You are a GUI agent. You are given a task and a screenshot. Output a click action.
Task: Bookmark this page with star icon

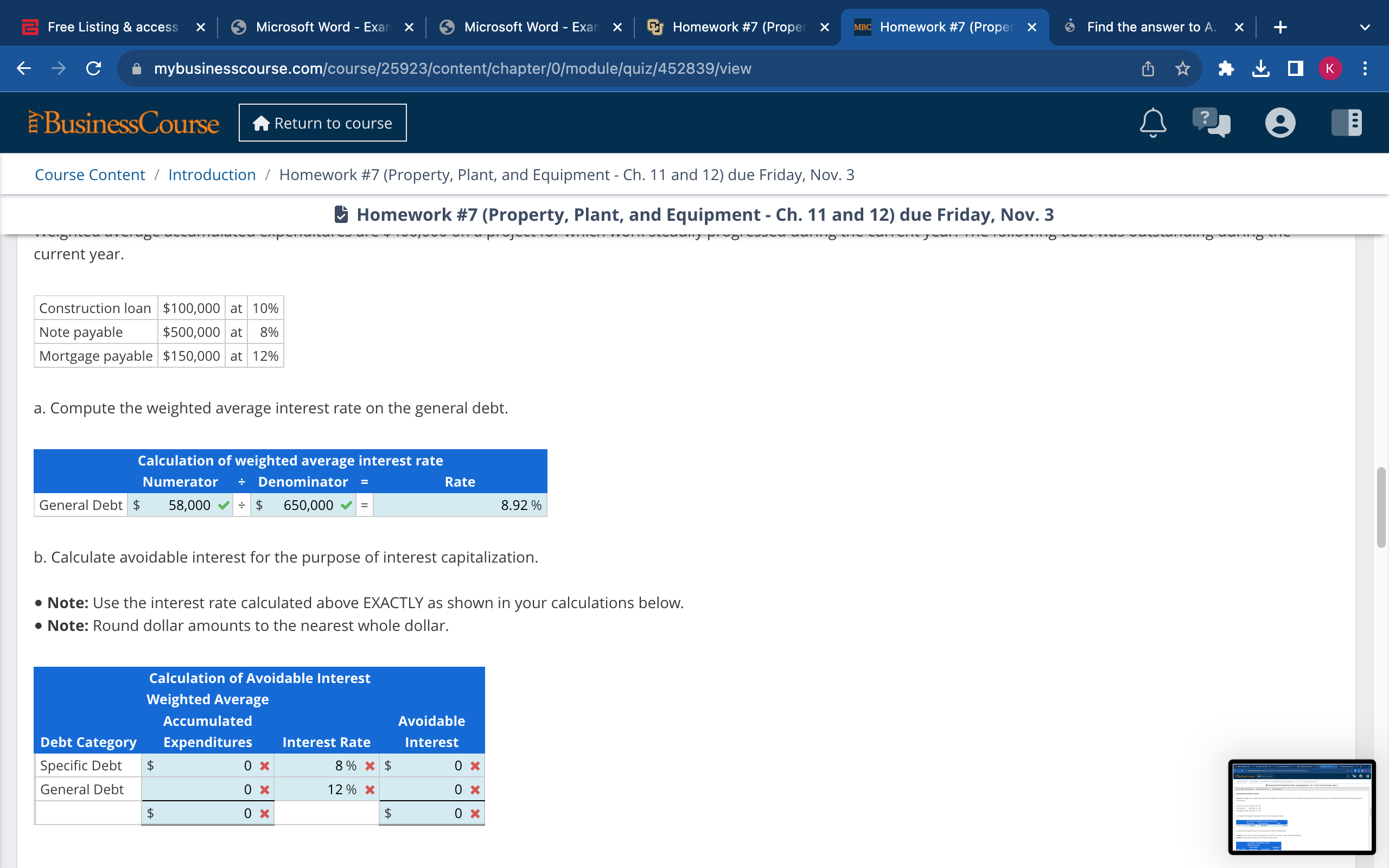1182,69
